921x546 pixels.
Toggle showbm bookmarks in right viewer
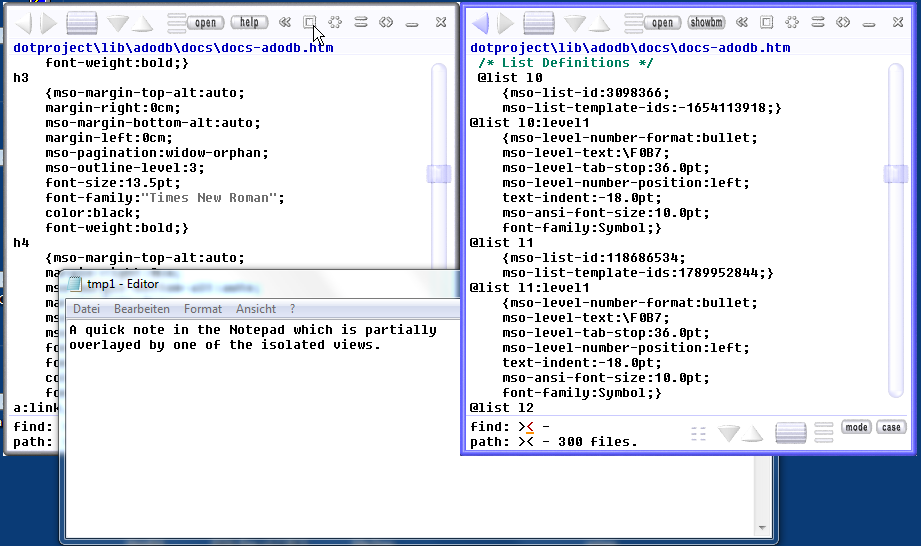[706, 22]
